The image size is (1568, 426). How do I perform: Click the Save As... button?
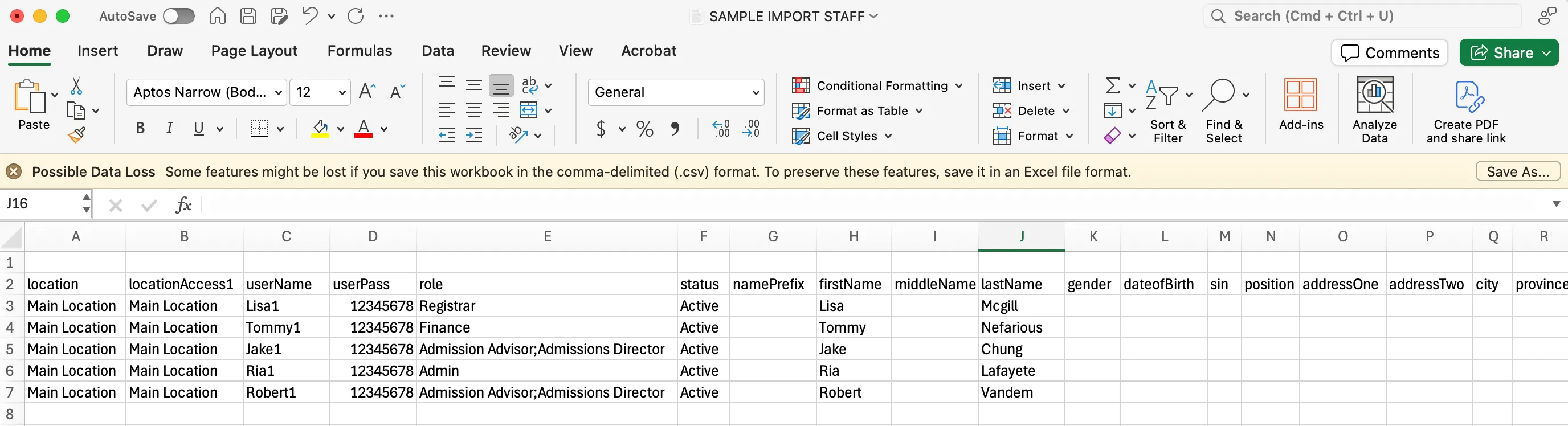tap(1517, 171)
